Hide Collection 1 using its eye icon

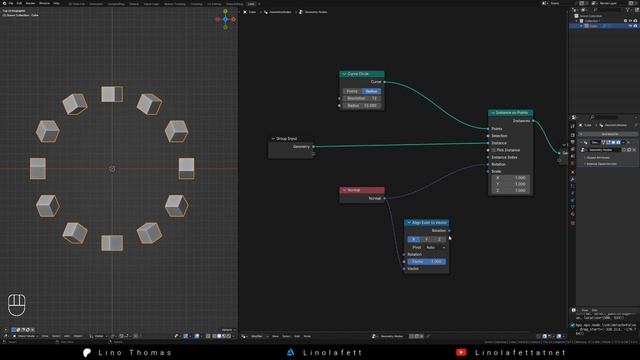(x=630, y=20)
